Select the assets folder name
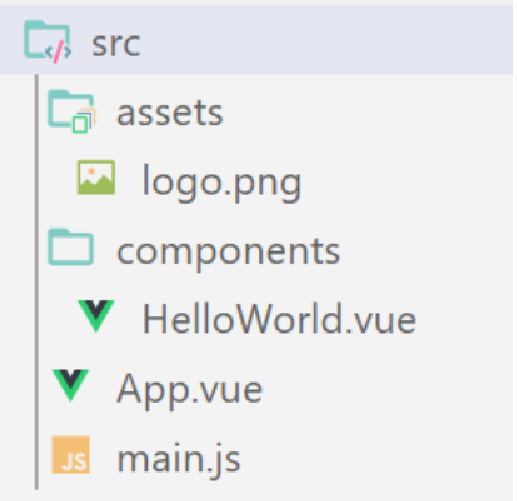 (x=170, y=113)
